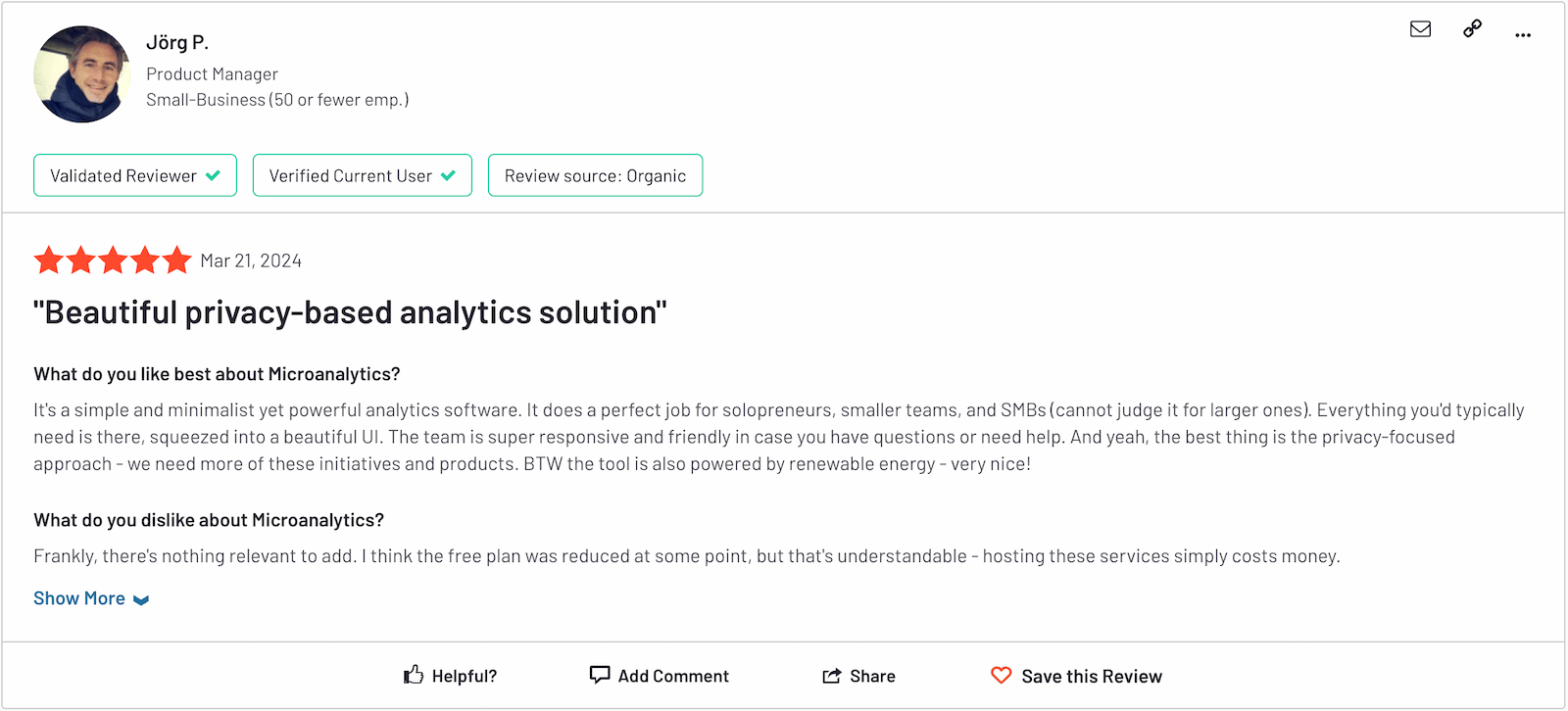Expand the review with Show More
Screen dimensions: 1568x711
(78, 597)
